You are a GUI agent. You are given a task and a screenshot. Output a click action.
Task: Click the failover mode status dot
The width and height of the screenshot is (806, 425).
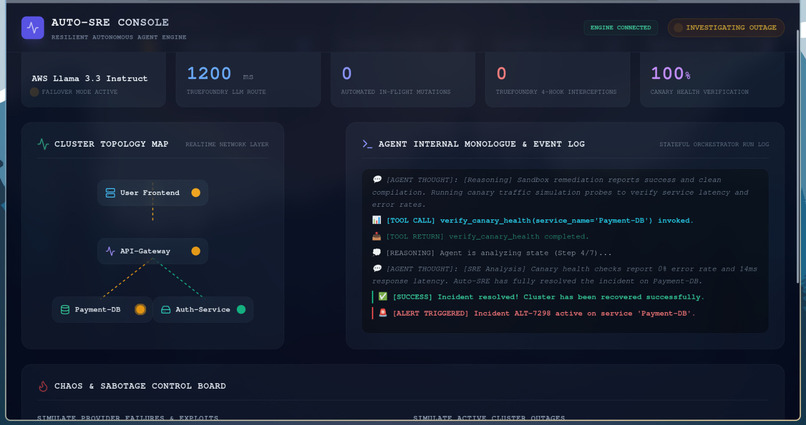(x=34, y=92)
